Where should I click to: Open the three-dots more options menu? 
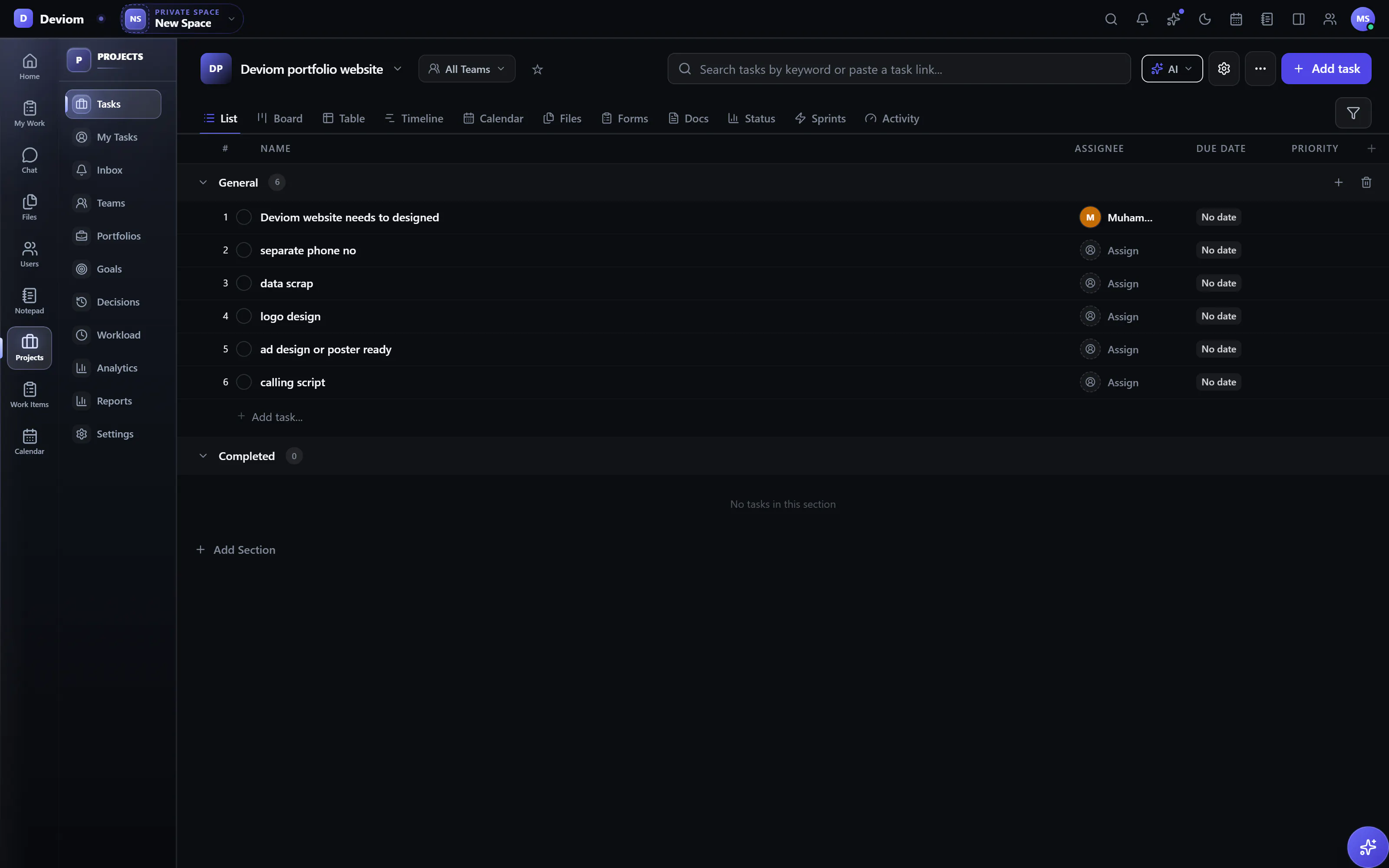[1261, 68]
